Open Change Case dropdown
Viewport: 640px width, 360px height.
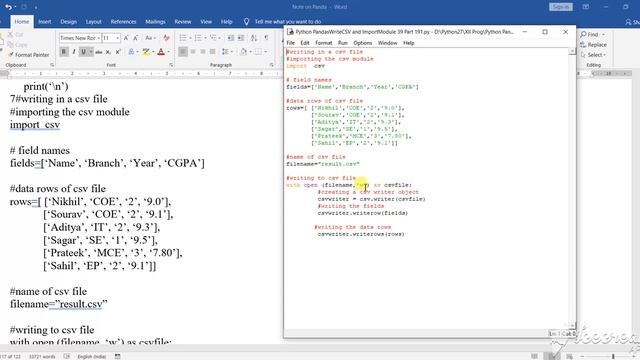click(149, 38)
